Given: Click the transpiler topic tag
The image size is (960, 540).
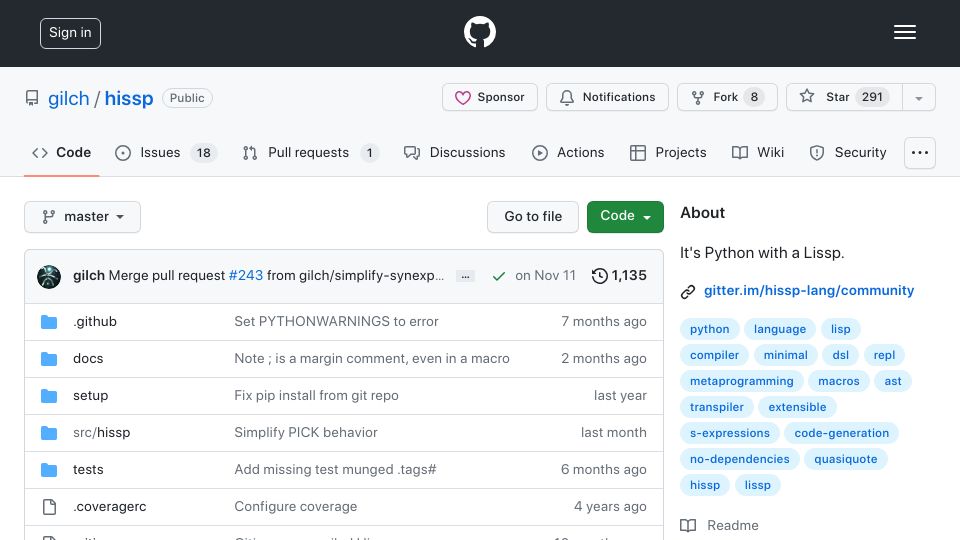Looking at the screenshot, I should click(x=717, y=407).
